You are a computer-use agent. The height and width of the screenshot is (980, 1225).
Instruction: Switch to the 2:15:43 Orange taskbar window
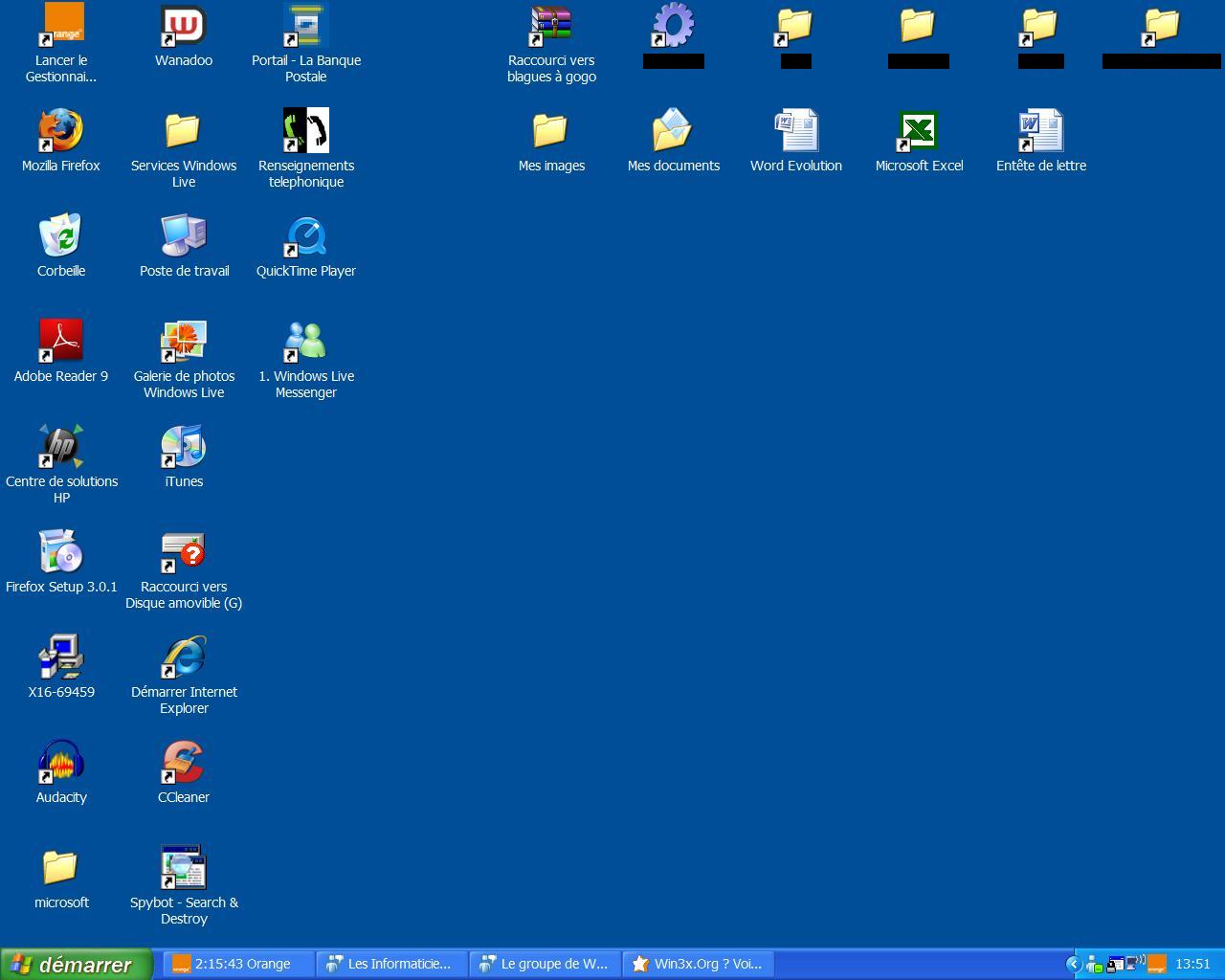pos(239,964)
